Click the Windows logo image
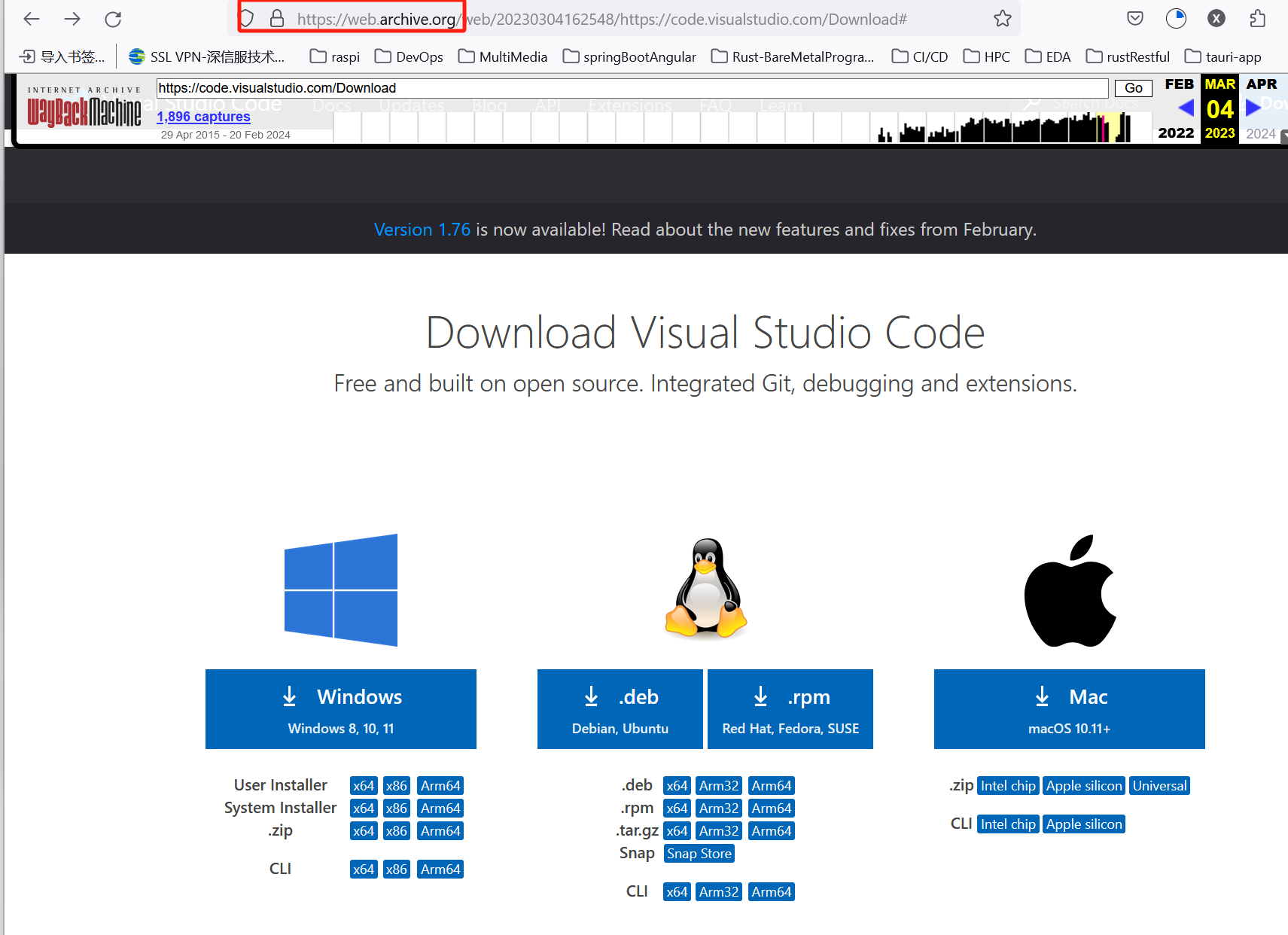The image size is (1288, 935). tap(341, 590)
